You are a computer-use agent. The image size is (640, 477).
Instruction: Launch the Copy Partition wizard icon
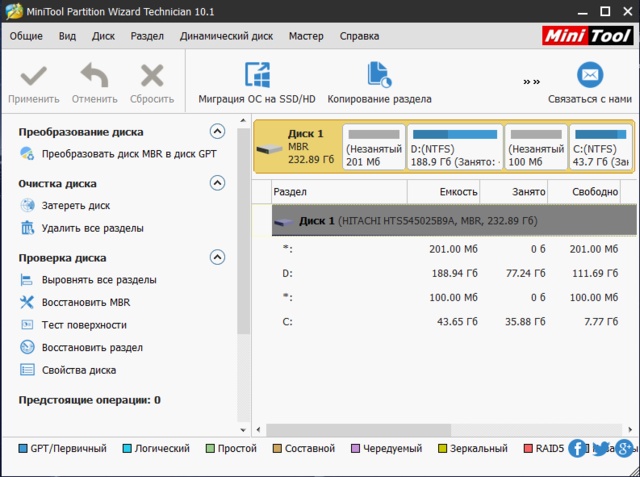point(378,76)
